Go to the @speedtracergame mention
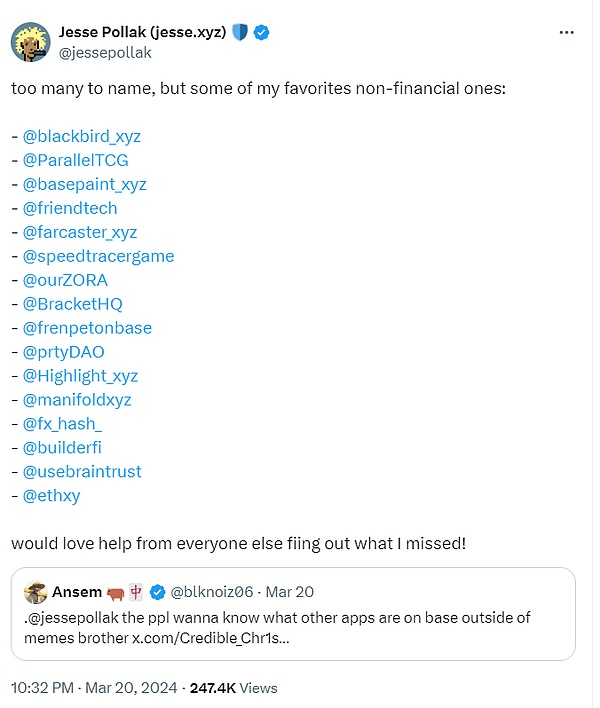The height and width of the screenshot is (708, 600). pyautogui.click(x=98, y=256)
